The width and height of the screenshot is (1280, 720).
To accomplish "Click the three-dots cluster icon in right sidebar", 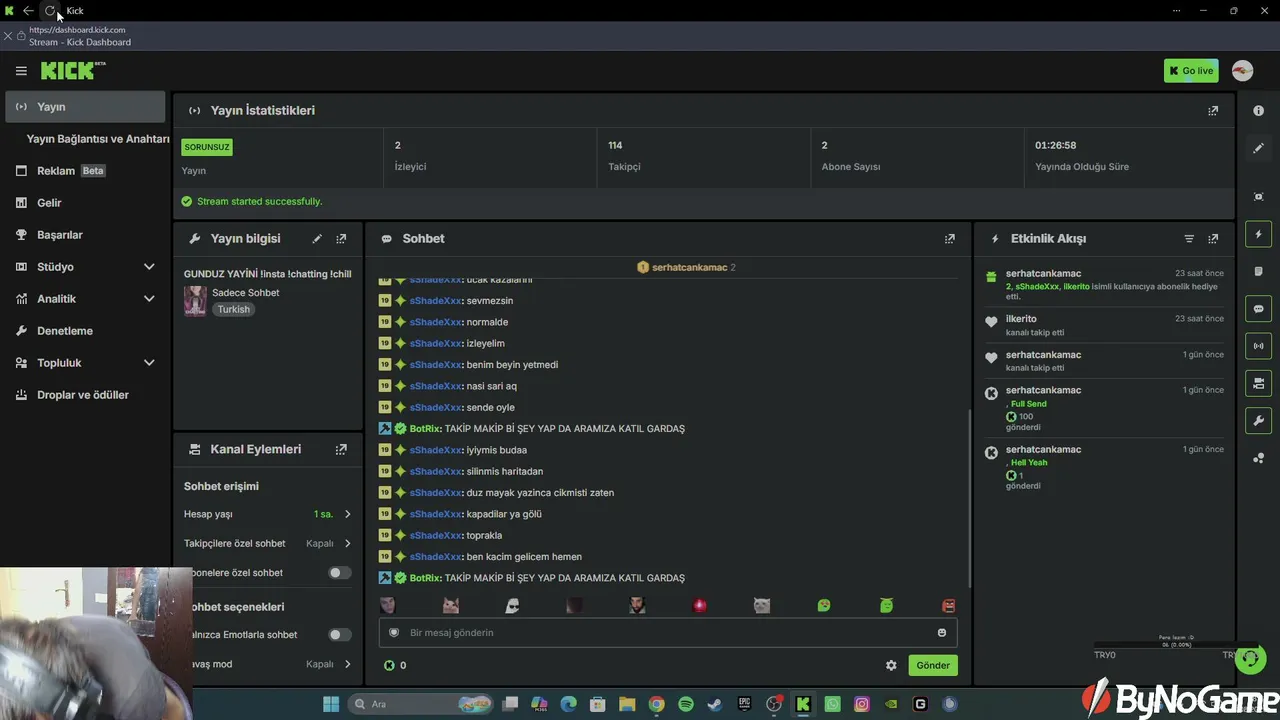I will coord(1259,458).
